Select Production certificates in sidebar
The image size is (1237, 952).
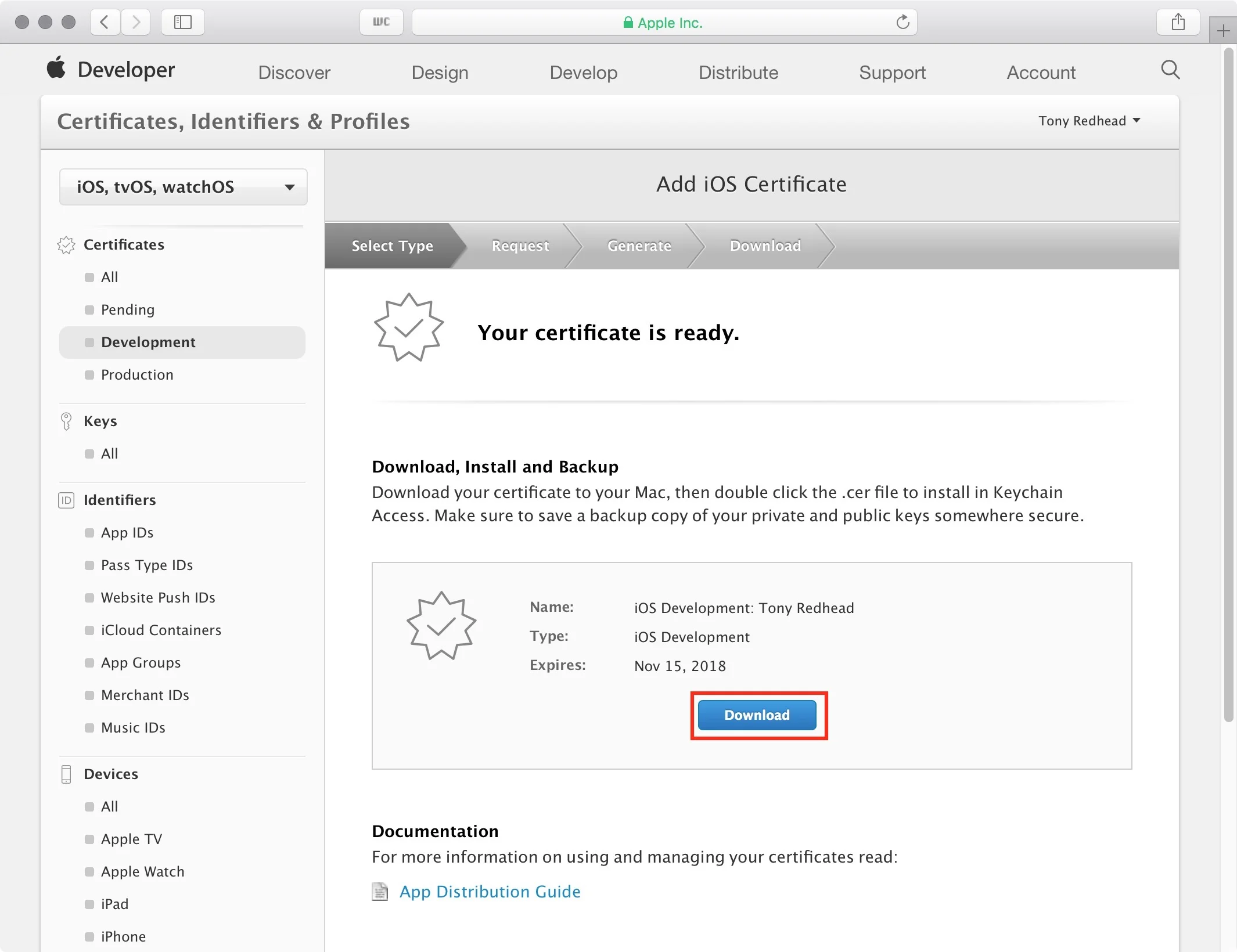[x=137, y=374]
